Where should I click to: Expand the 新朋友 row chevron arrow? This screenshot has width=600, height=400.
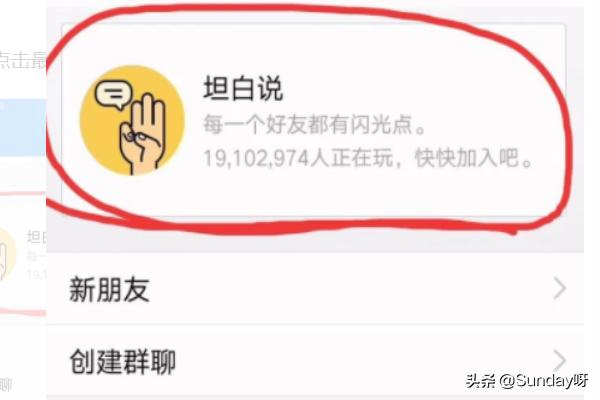[560, 289]
